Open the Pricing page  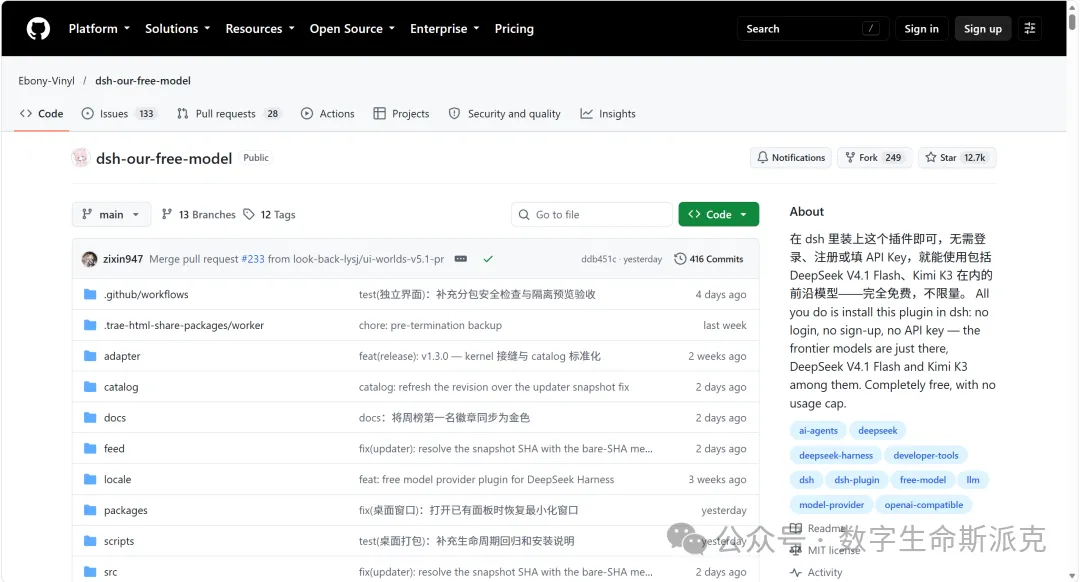pyautogui.click(x=514, y=29)
